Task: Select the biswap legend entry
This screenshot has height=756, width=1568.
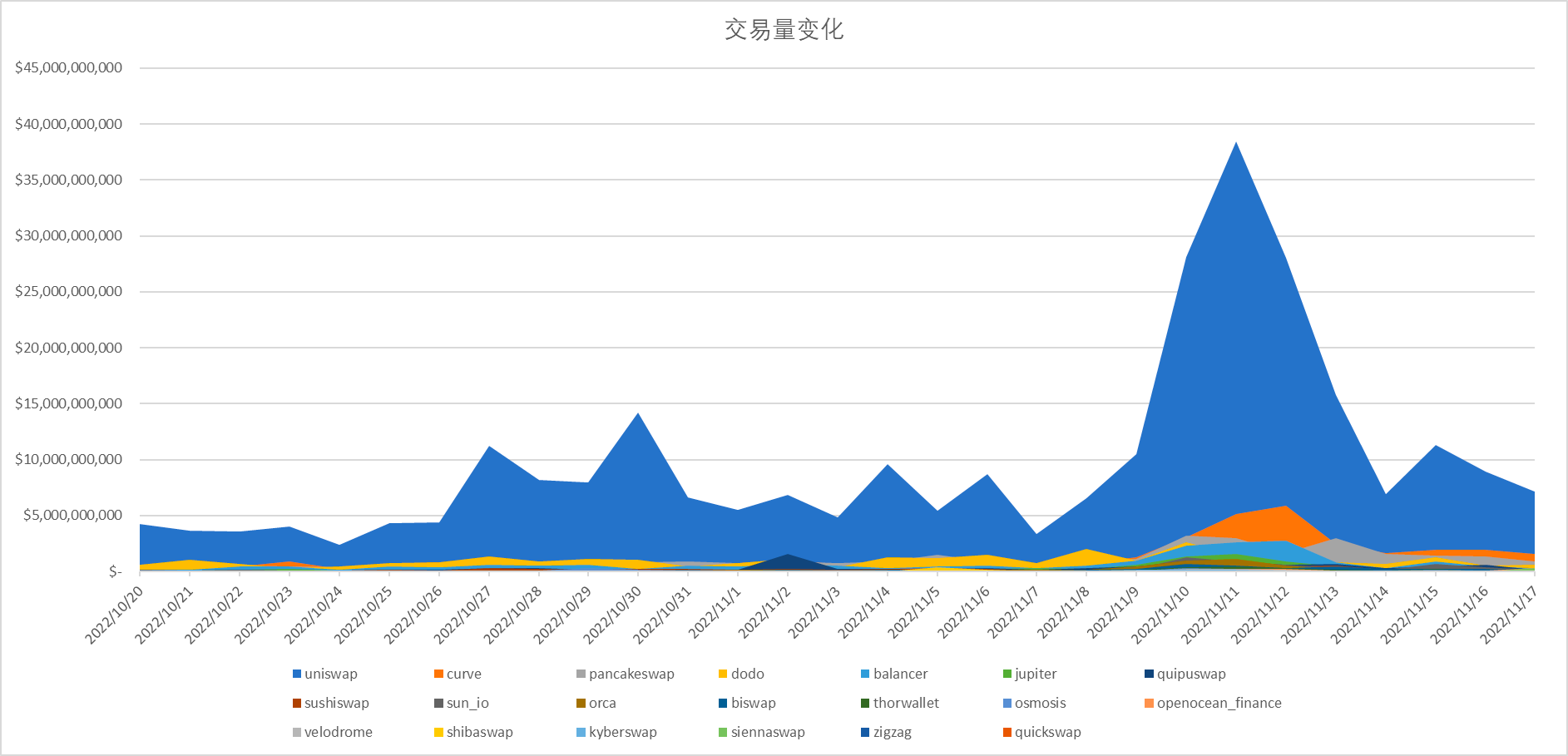Action: [747, 703]
